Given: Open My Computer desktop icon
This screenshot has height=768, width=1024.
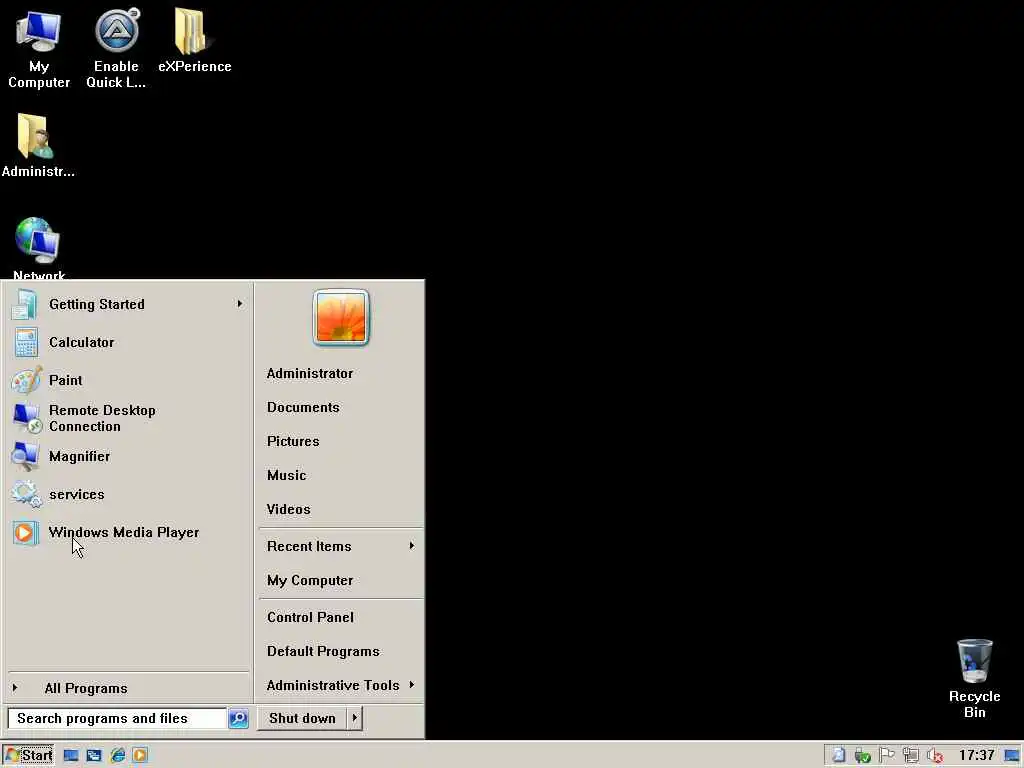Looking at the screenshot, I should click(39, 49).
